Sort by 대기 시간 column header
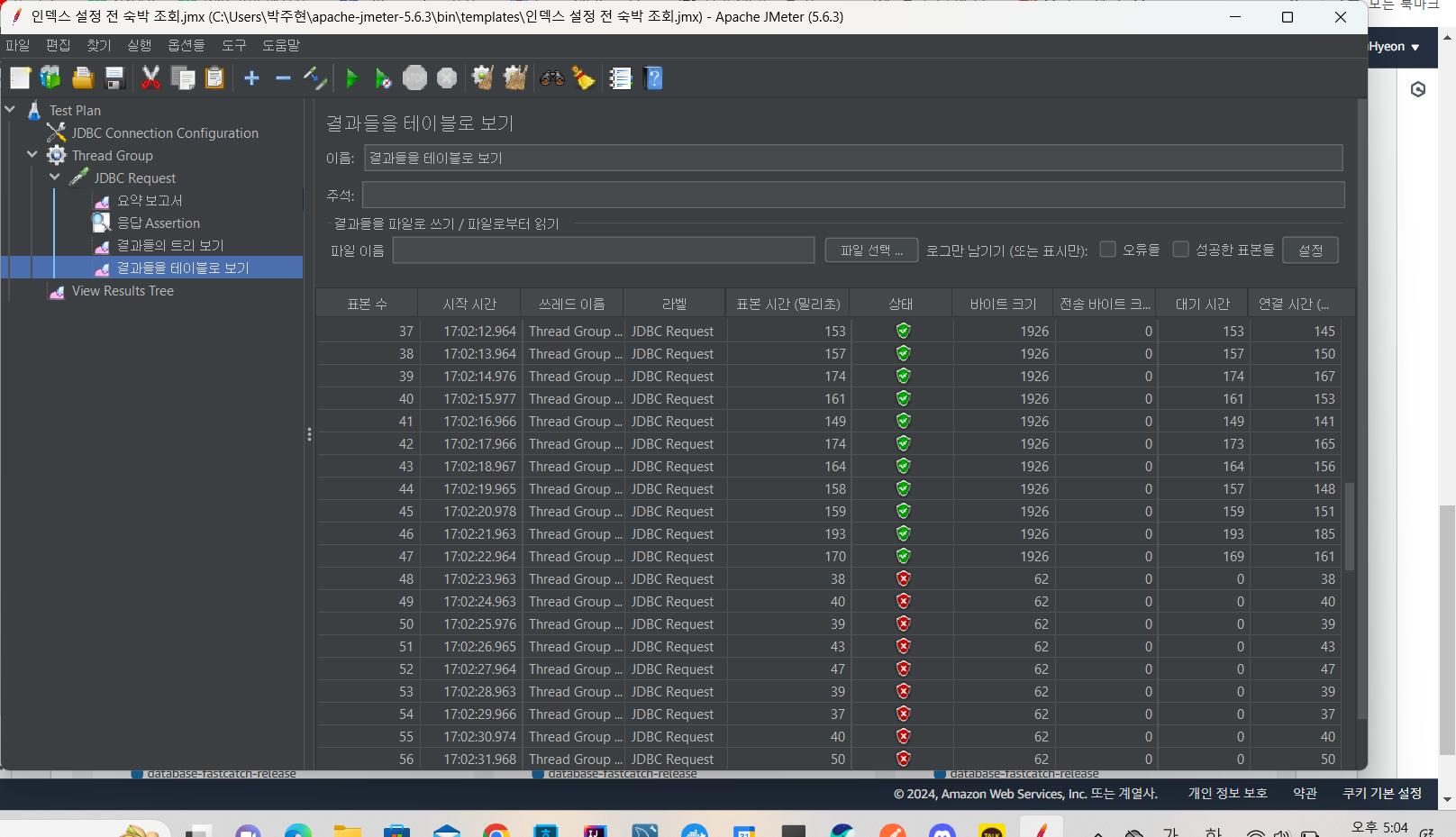This screenshot has height=837, width=1456. [x=1203, y=304]
